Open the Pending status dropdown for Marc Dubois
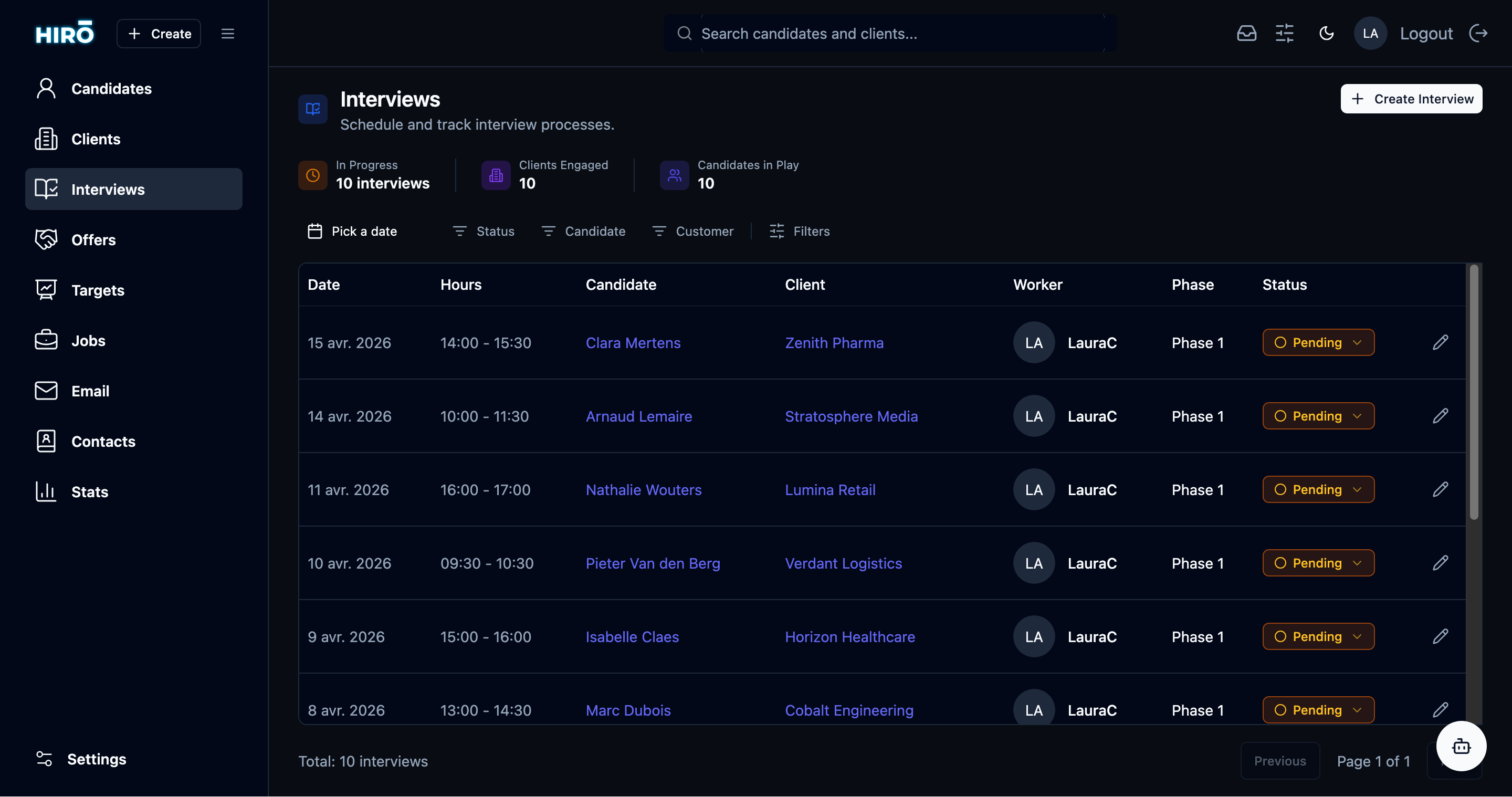This screenshot has width=1512, height=797. tap(1318, 709)
